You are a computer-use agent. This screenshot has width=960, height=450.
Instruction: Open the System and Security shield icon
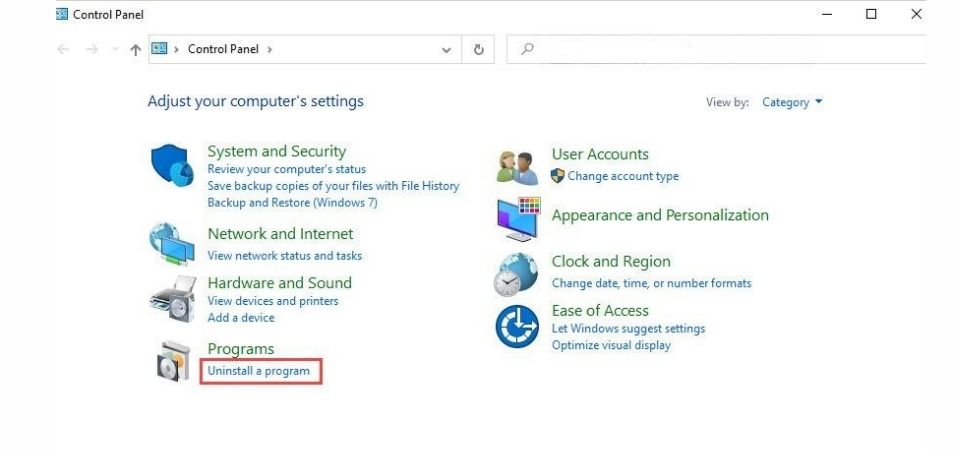coord(172,165)
